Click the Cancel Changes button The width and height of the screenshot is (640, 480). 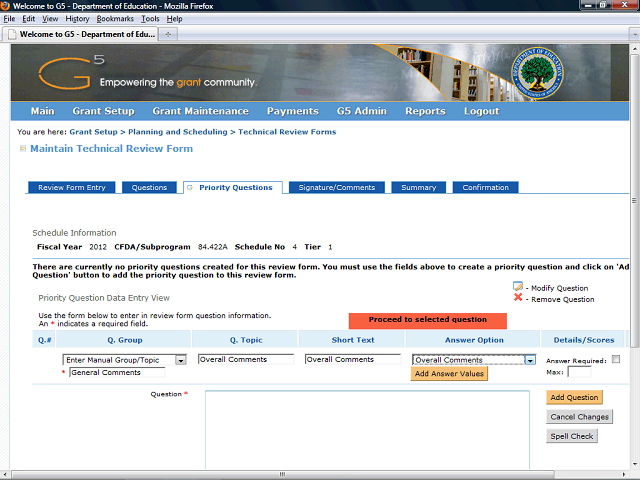(580, 417)
